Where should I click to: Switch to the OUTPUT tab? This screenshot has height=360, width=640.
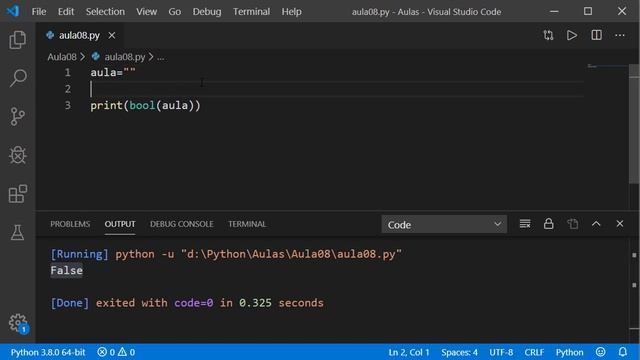click(120, 224)
